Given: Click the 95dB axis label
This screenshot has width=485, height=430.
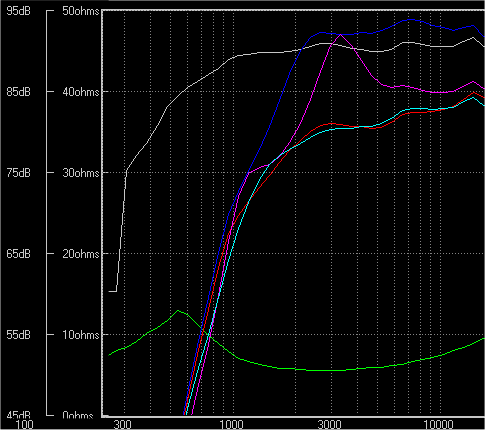Looking at the screenshot, I should pos(18,11).
